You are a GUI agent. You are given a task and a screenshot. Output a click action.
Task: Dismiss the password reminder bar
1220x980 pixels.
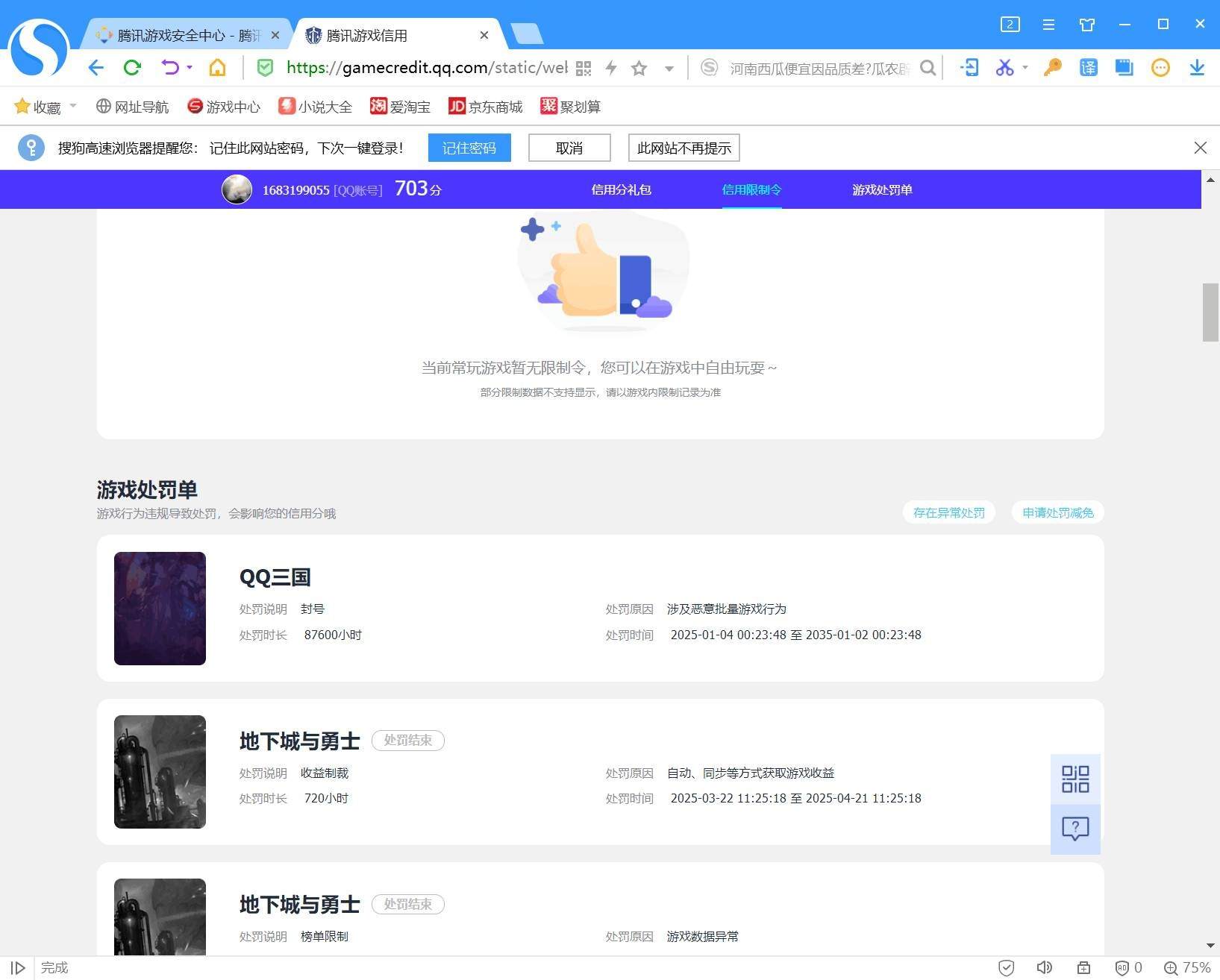(x=1200, y=148)
